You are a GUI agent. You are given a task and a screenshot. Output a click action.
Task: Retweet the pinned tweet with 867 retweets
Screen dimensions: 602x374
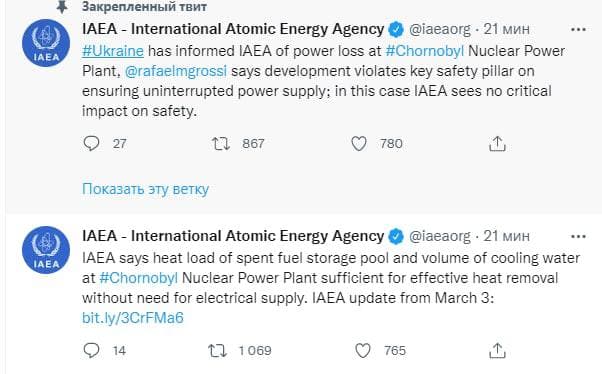tap(221, 144)
